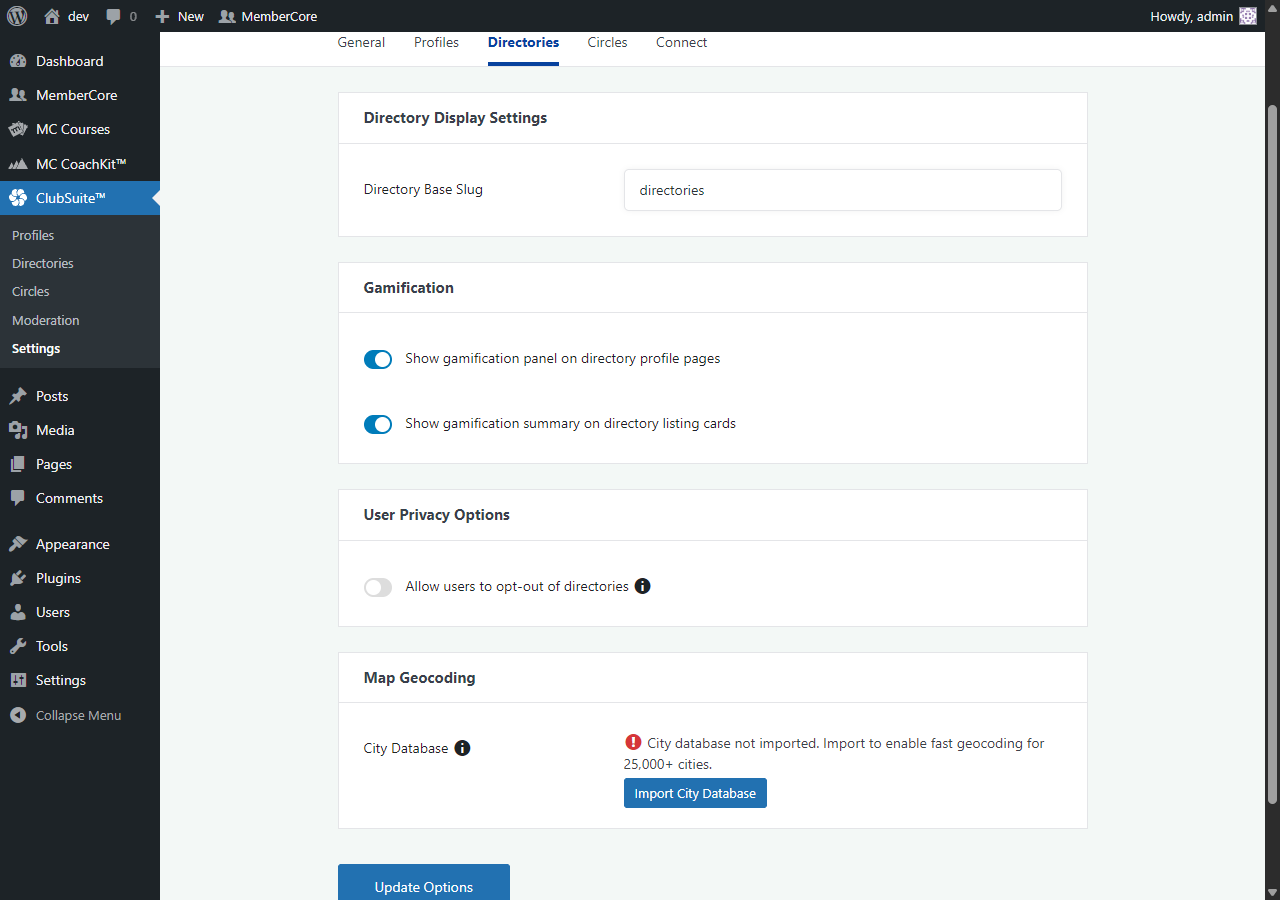The width and height of the screenshot is (1280, 900).
Task: Switch to the General tab
Action: [361, 43]
